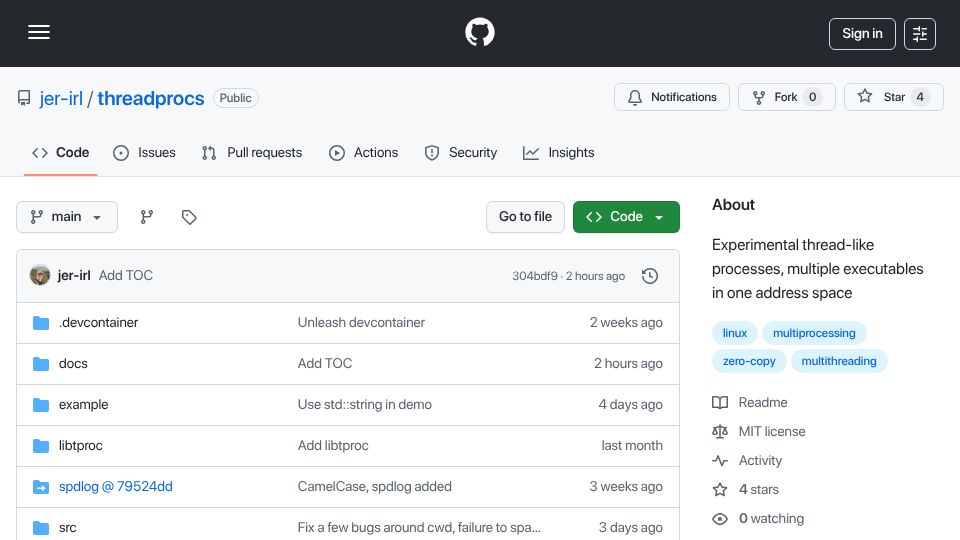Open the star count badge showing 4

coord(920,97)
